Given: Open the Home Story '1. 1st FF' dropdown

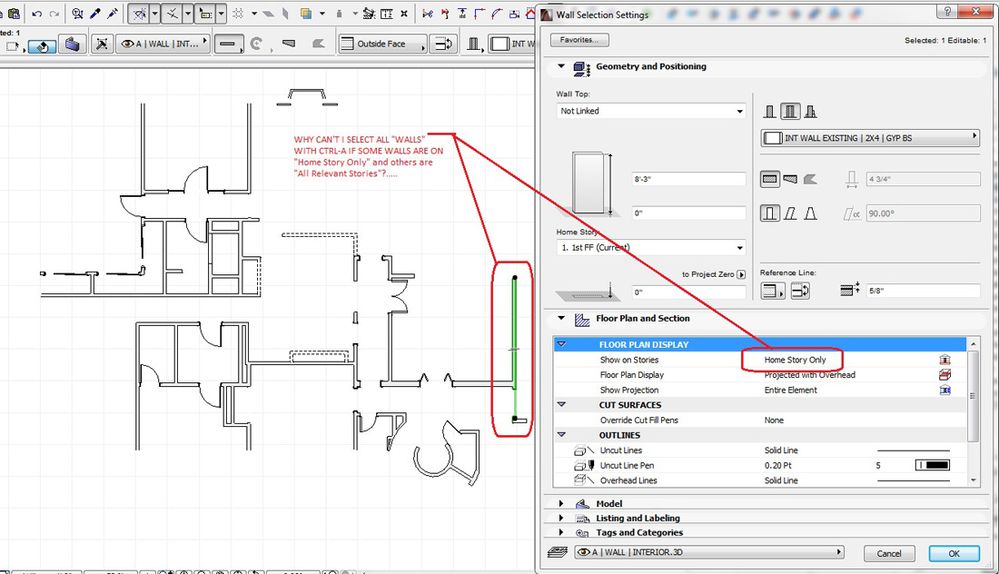Looking at the screenshot, I should (650, 247).
